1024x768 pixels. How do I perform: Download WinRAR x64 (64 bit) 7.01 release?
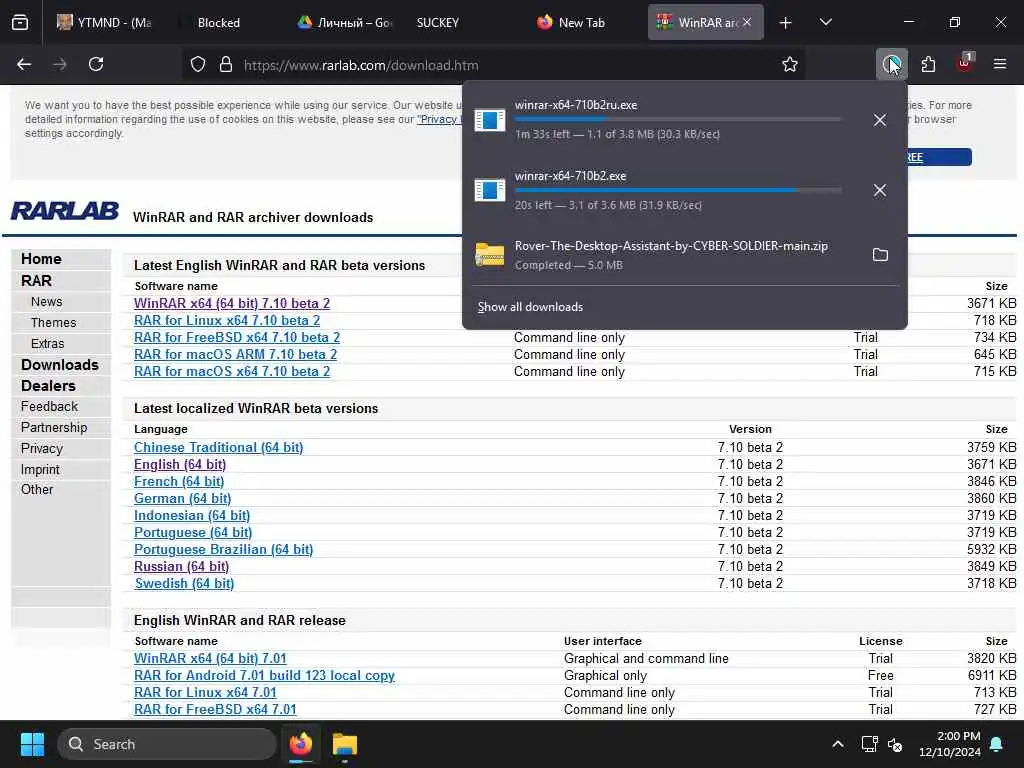(x=210, y=659)
